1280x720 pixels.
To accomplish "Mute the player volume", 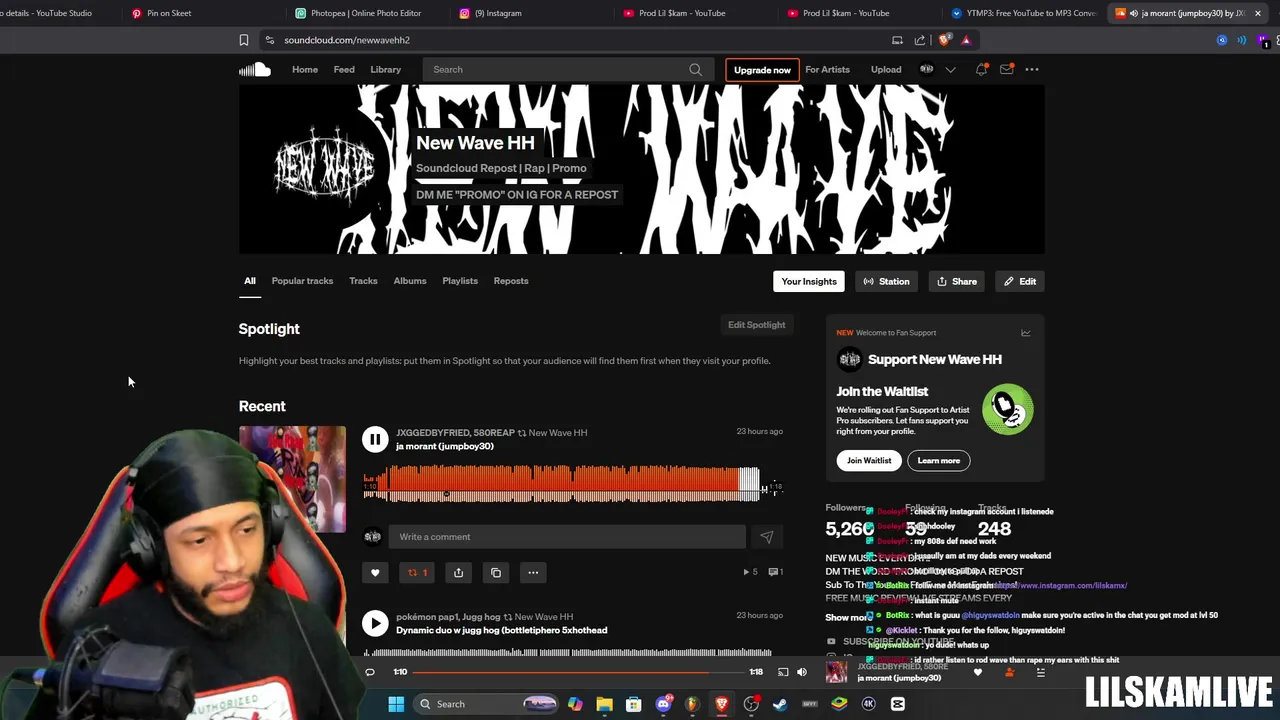I will coord(801,672).
